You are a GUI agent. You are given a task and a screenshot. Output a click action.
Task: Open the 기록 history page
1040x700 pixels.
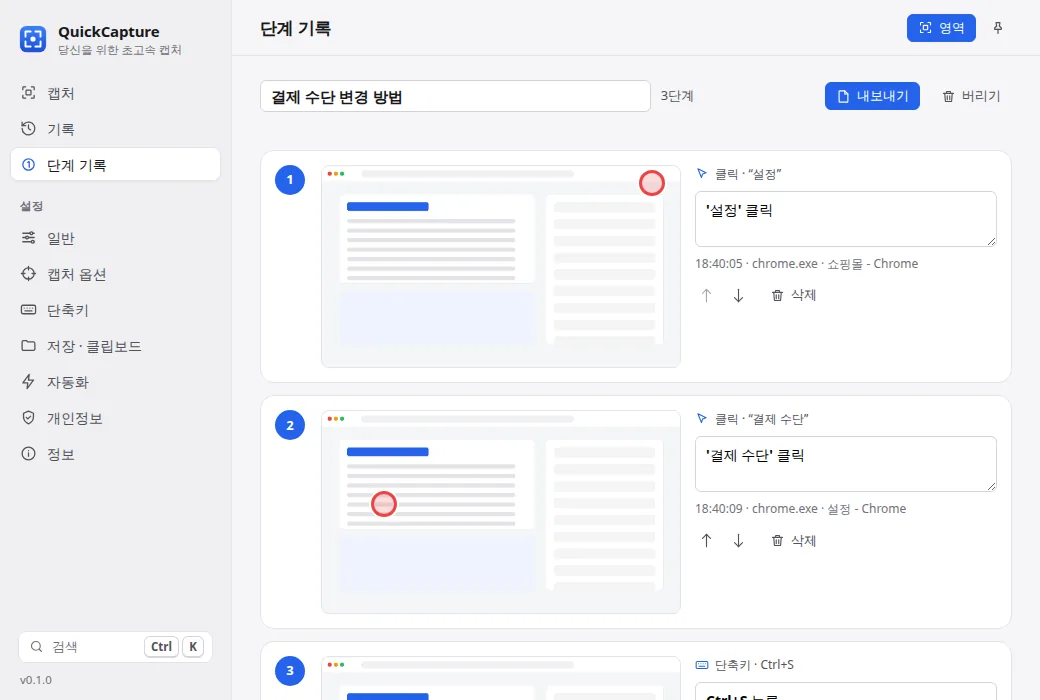click(x=115, y=129)
